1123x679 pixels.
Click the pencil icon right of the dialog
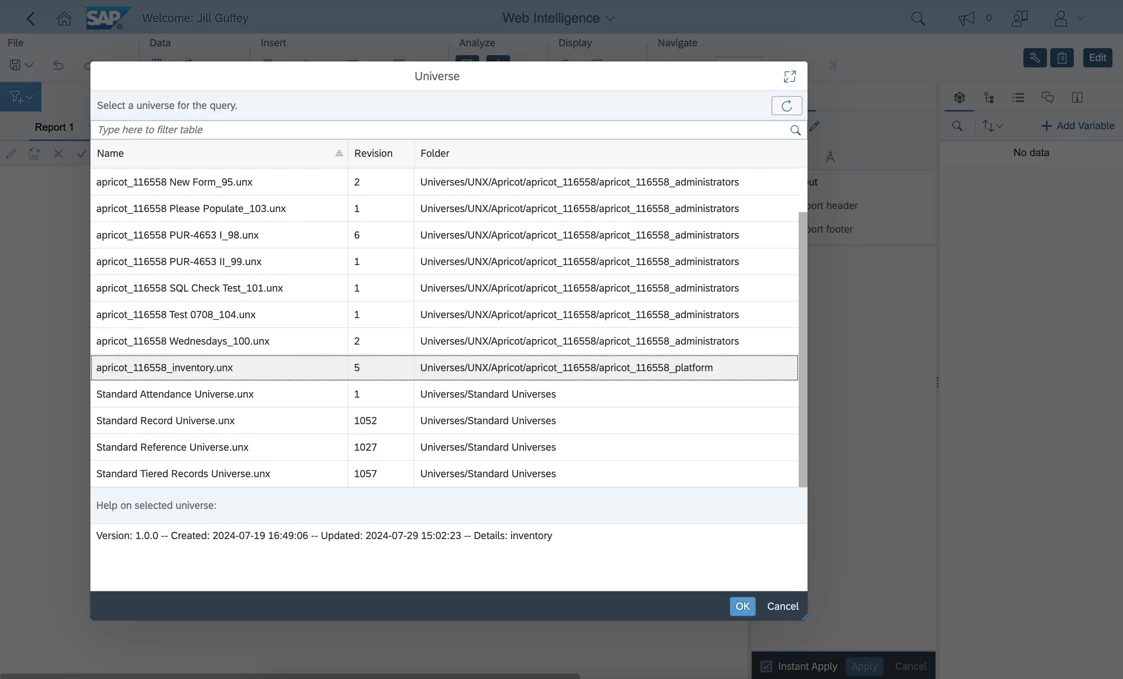click(814, 127)
